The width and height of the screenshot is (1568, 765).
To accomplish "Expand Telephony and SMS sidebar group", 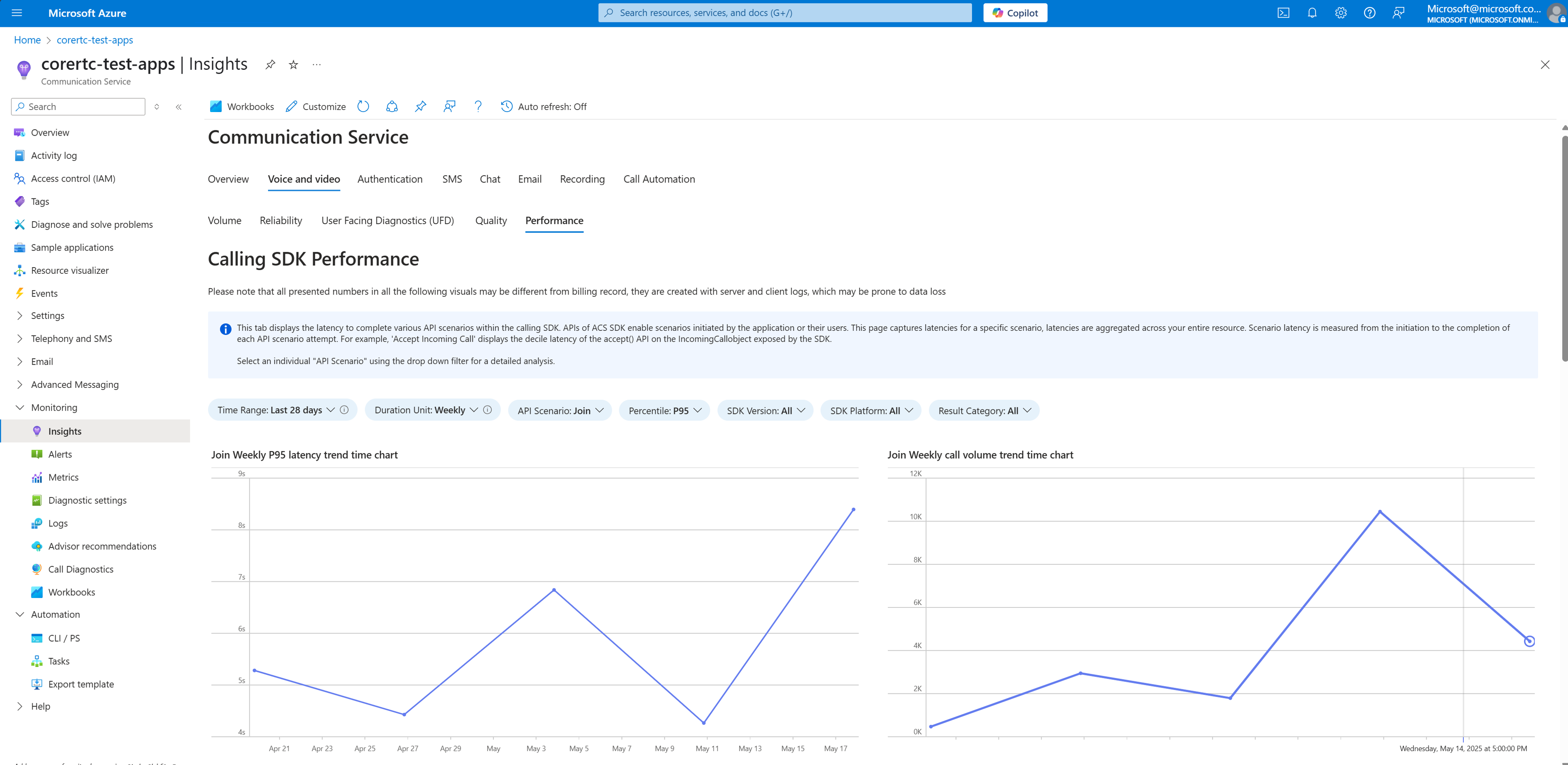I will [19, 338].
